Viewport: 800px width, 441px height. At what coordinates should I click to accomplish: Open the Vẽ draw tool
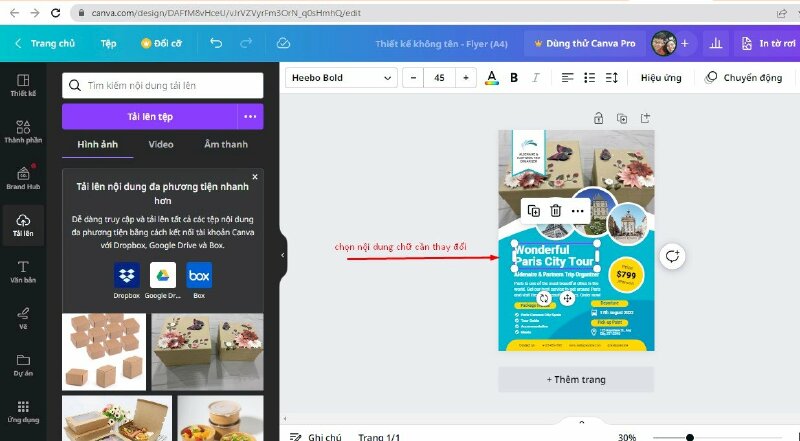coord(23,318)
